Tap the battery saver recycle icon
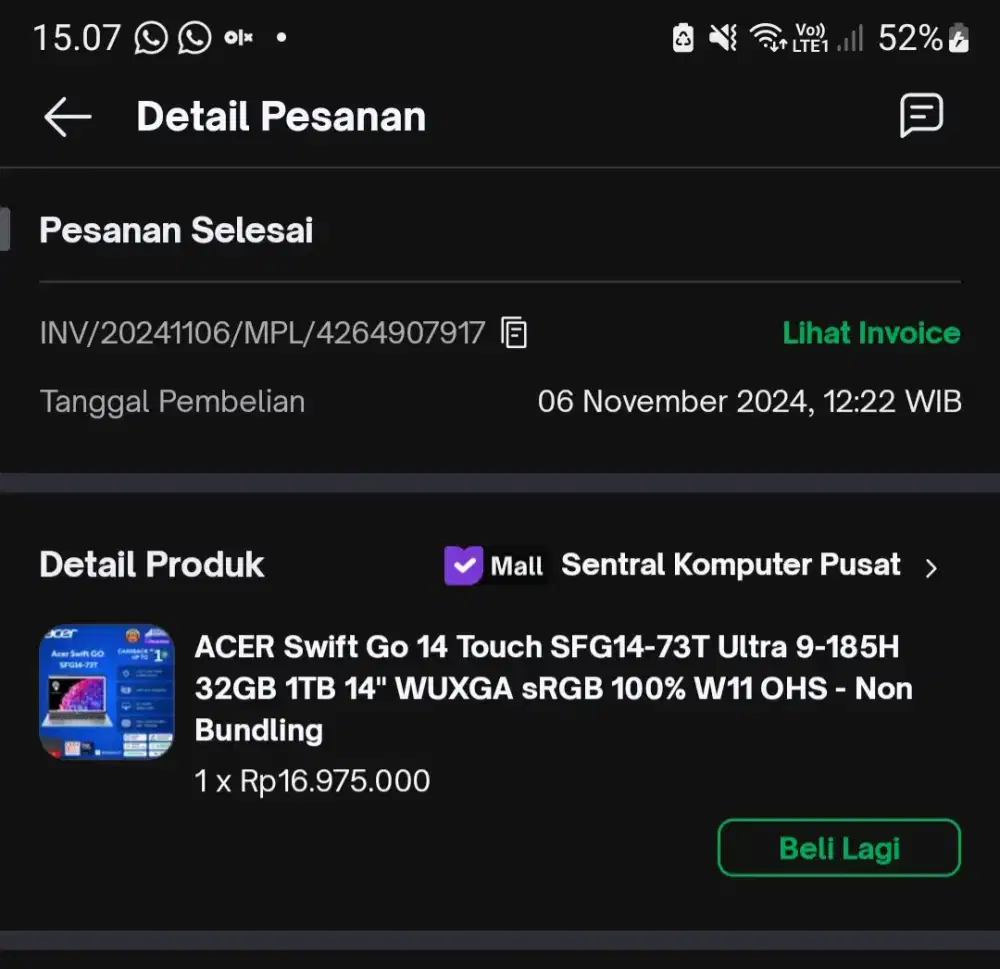 (683, 38)
